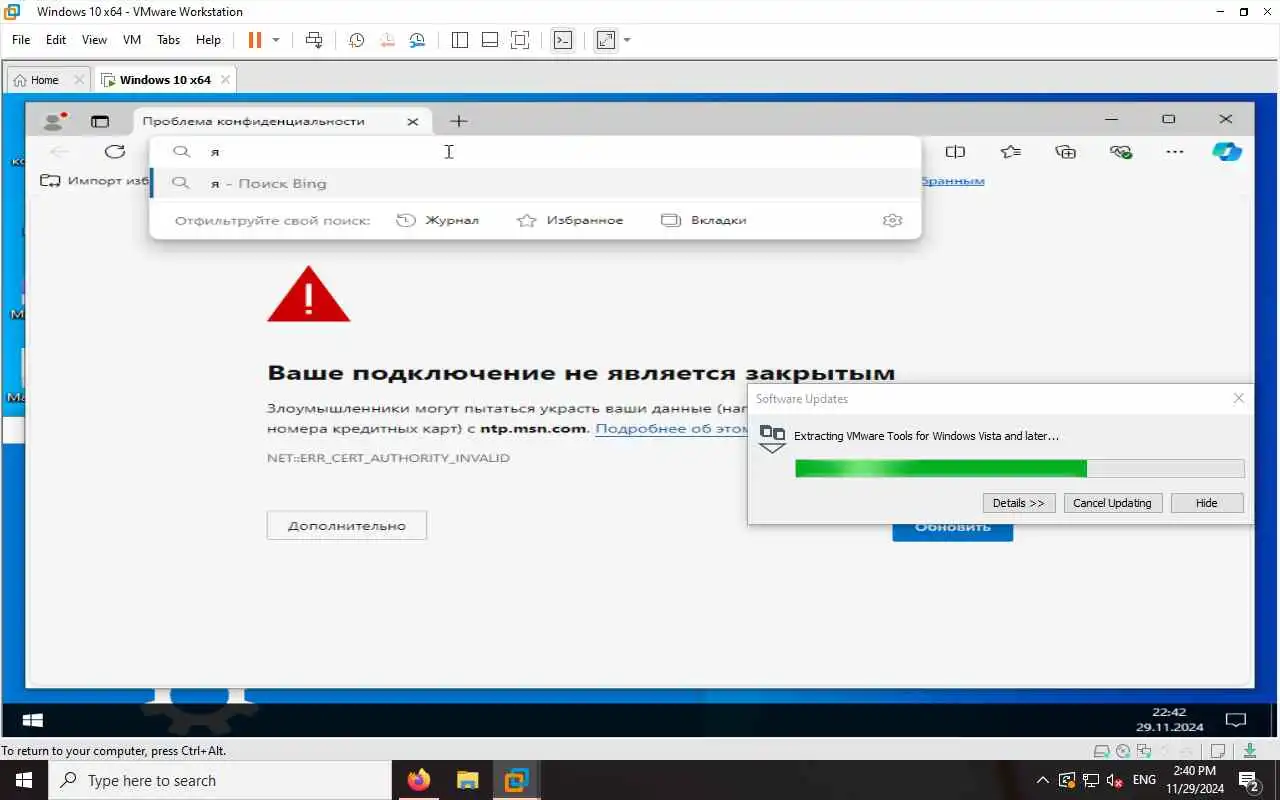
Task: Open Firefox from the host taskbar
Action: point(419,780)
